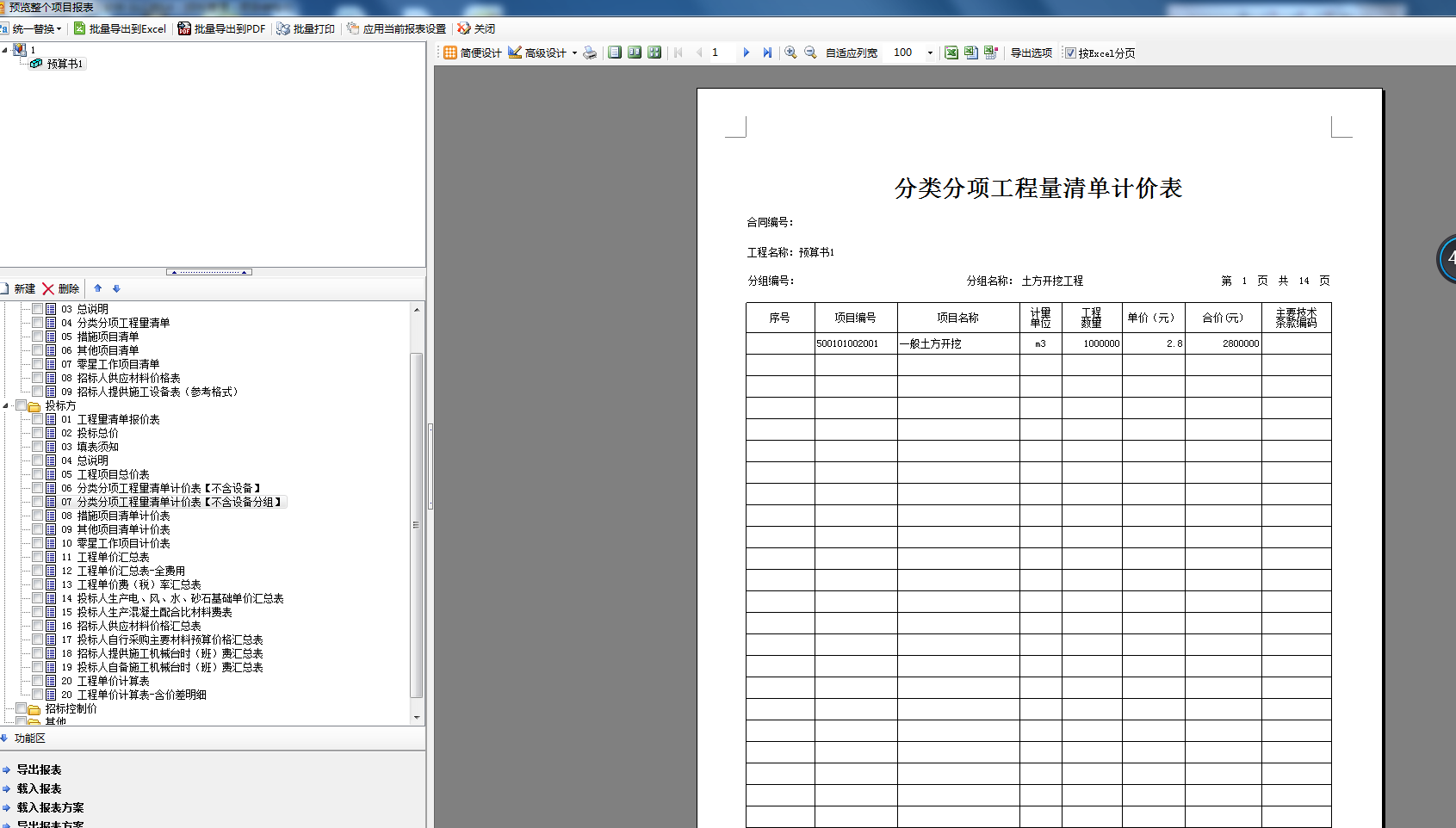Click the move up blue arrow
Screen dimensions: 1456x828
click(x=98, y=289)
